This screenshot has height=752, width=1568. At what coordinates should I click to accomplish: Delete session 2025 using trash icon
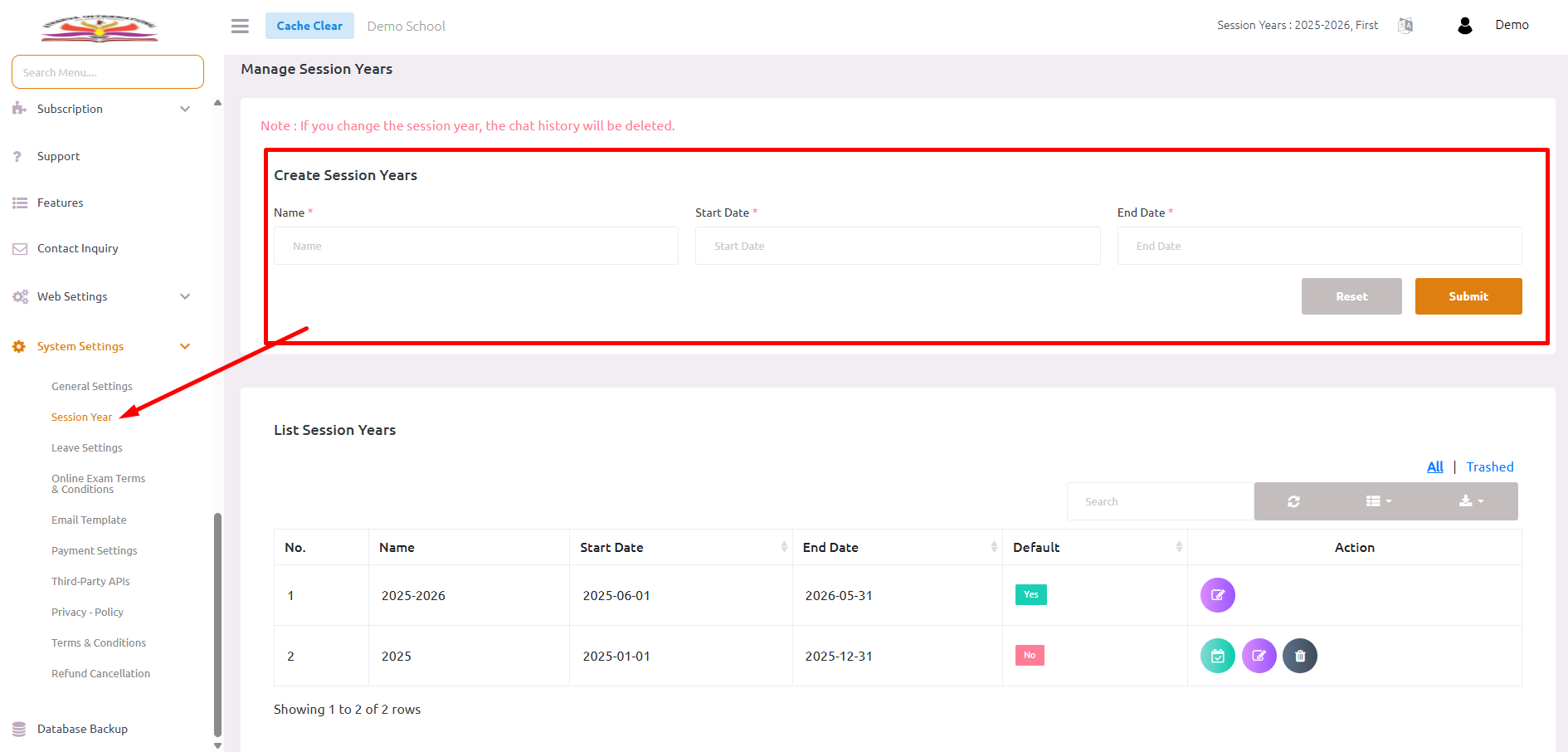(1299, 656)
